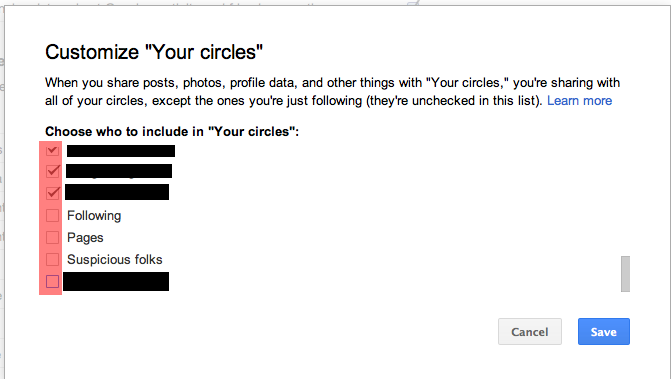
Task: Uncheck the checkbox directly above Following
Action: coord(52,193)
